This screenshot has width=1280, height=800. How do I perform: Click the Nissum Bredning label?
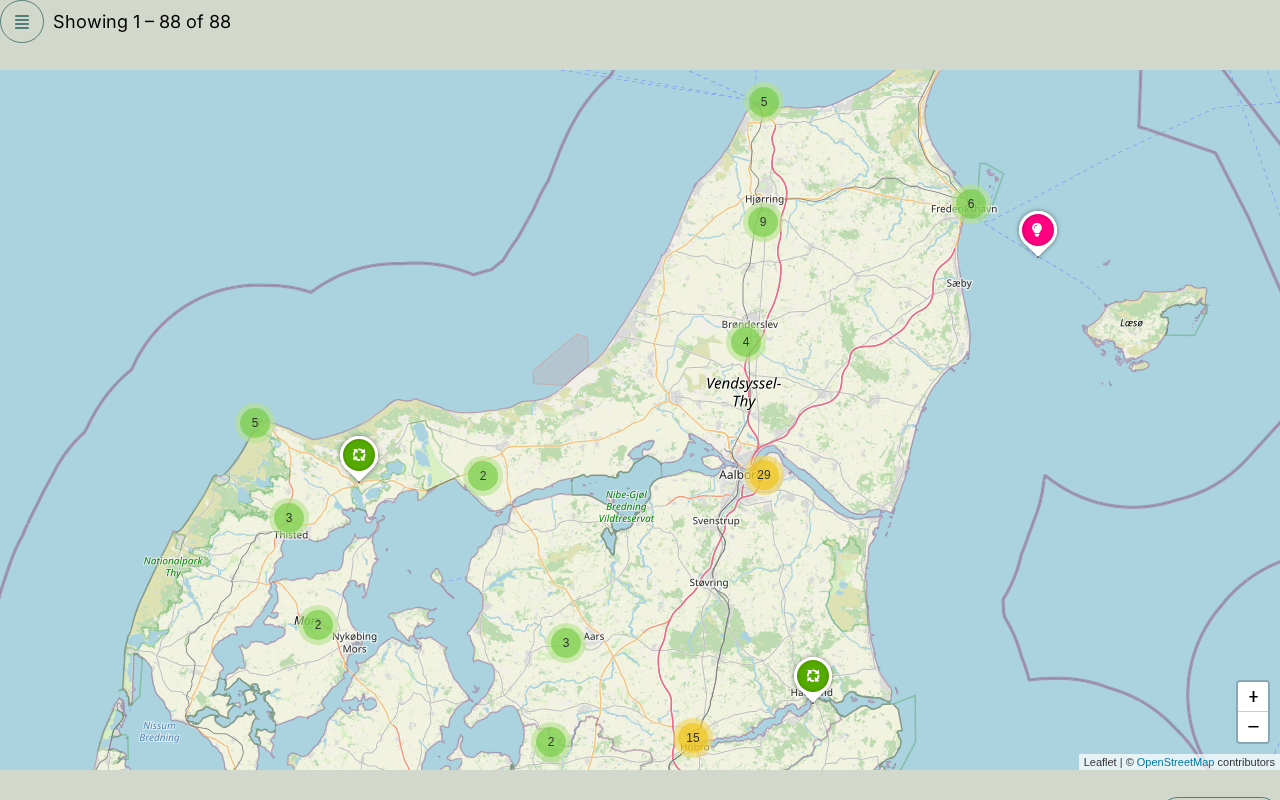pyautogui.click(x=159, y=731)
